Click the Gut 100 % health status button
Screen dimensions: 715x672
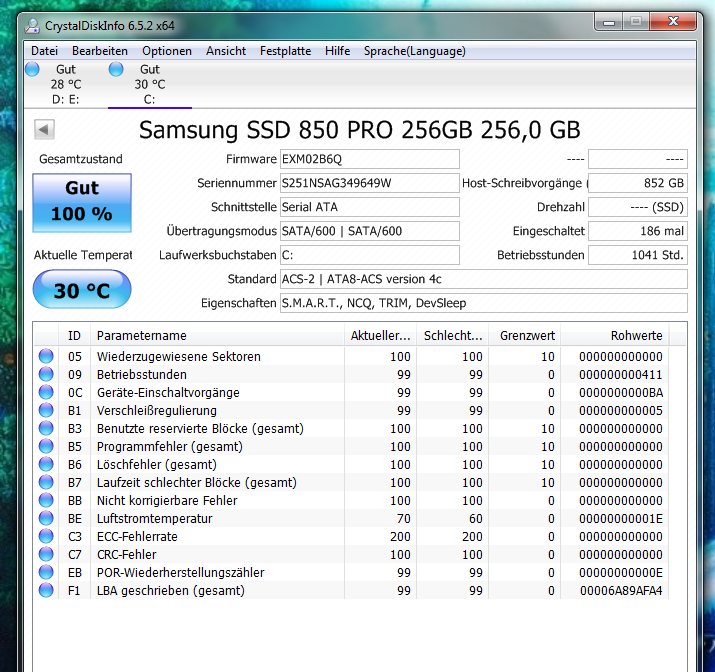click(x=82, y=203)
